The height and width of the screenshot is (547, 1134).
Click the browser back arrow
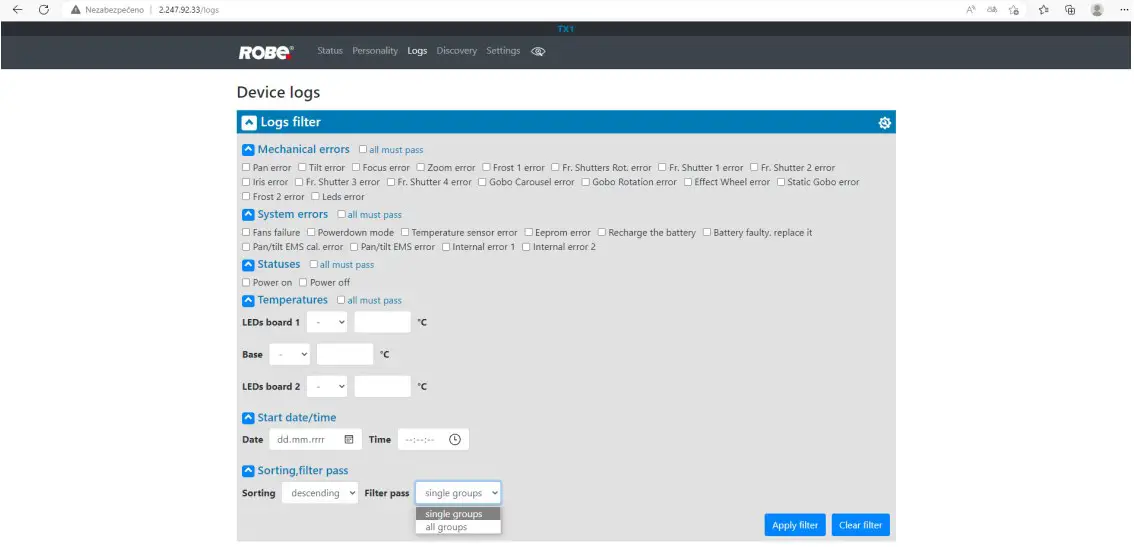click(x=17, y=10)
